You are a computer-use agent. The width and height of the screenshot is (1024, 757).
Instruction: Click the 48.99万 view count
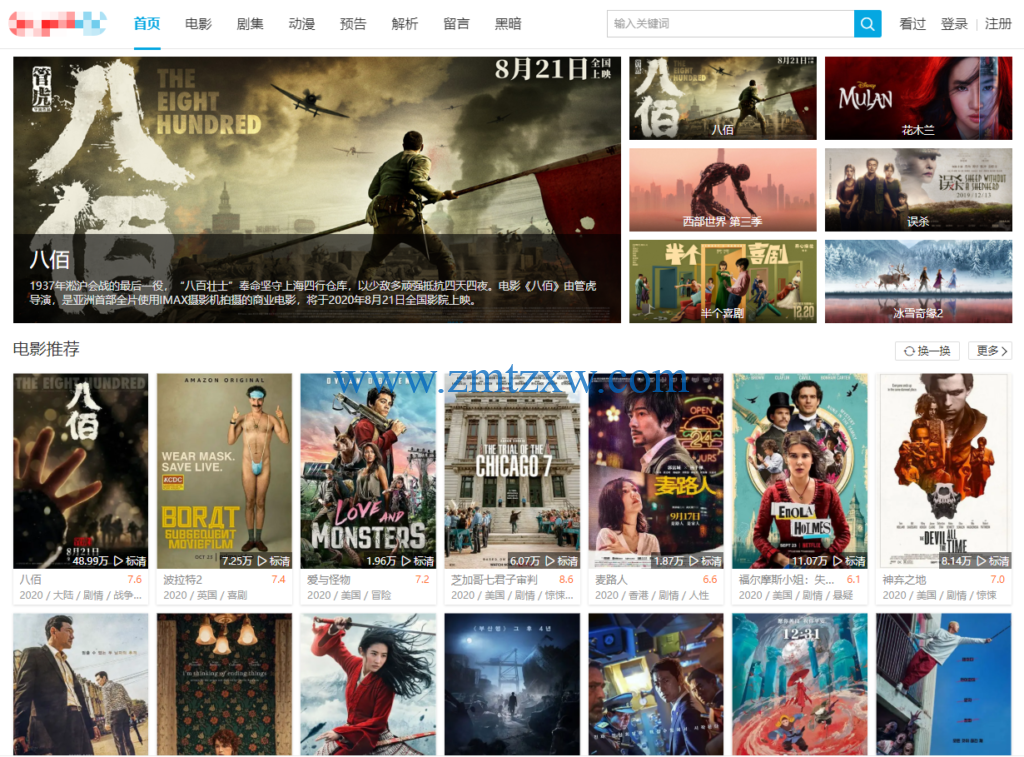pyautogui.click(x=91, y=560)
